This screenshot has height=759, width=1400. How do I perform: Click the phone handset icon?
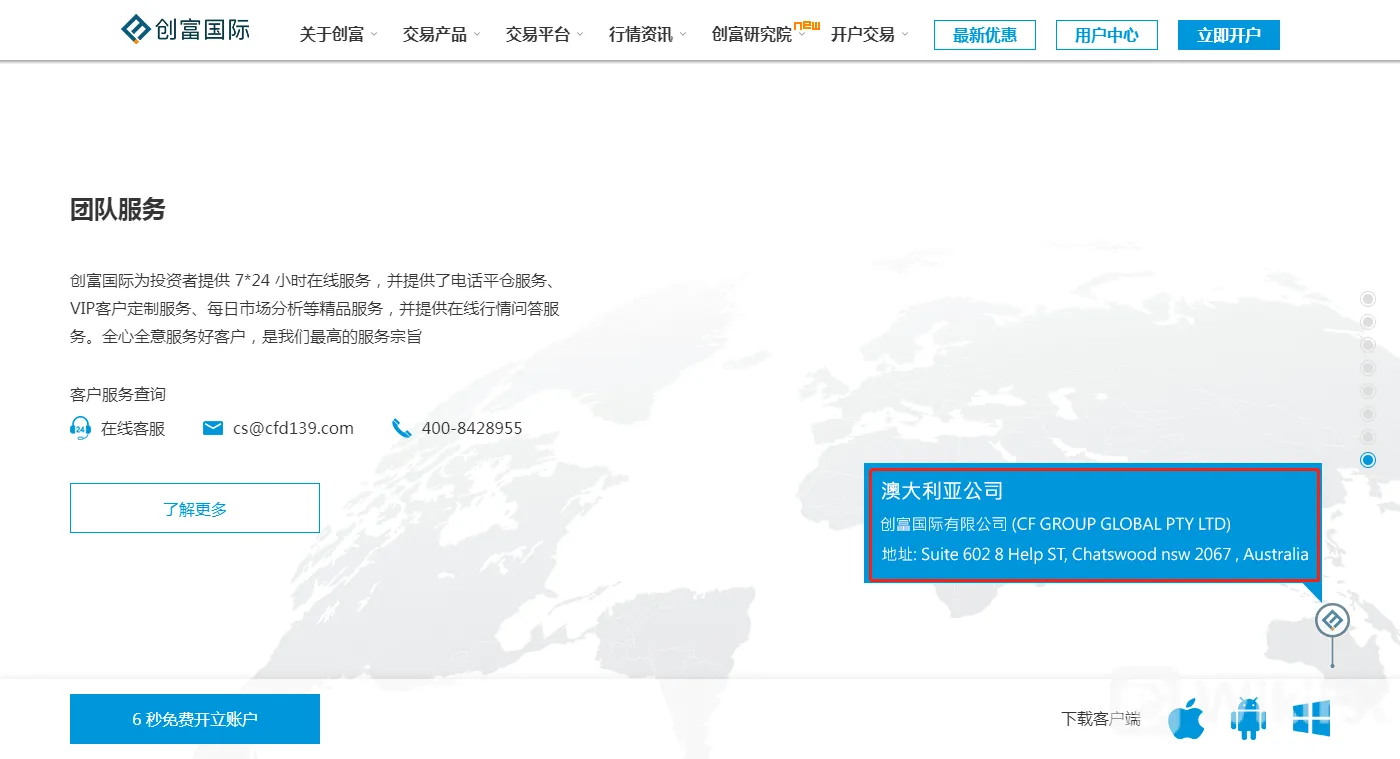click(x=402, y=429)
